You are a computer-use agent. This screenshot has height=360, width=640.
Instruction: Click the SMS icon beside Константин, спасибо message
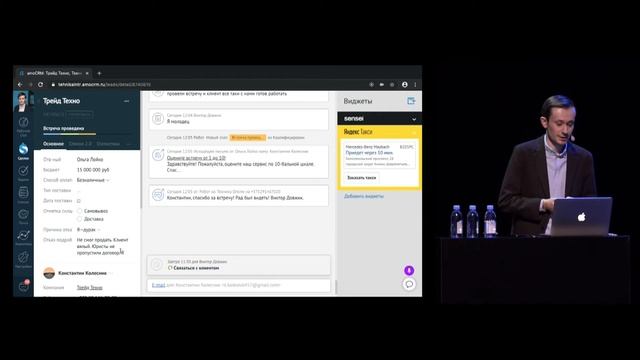158,195
